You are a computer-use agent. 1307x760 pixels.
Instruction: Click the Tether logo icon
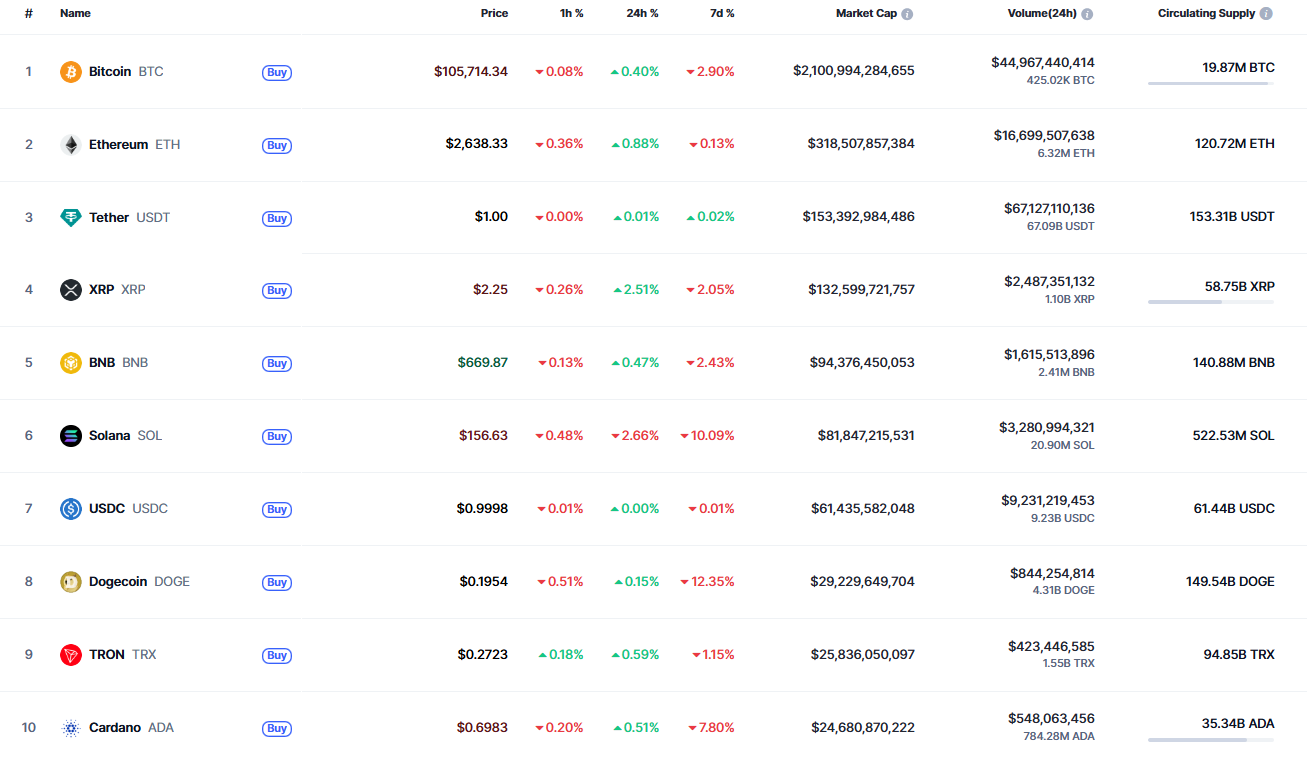click(x=70, y=217)
